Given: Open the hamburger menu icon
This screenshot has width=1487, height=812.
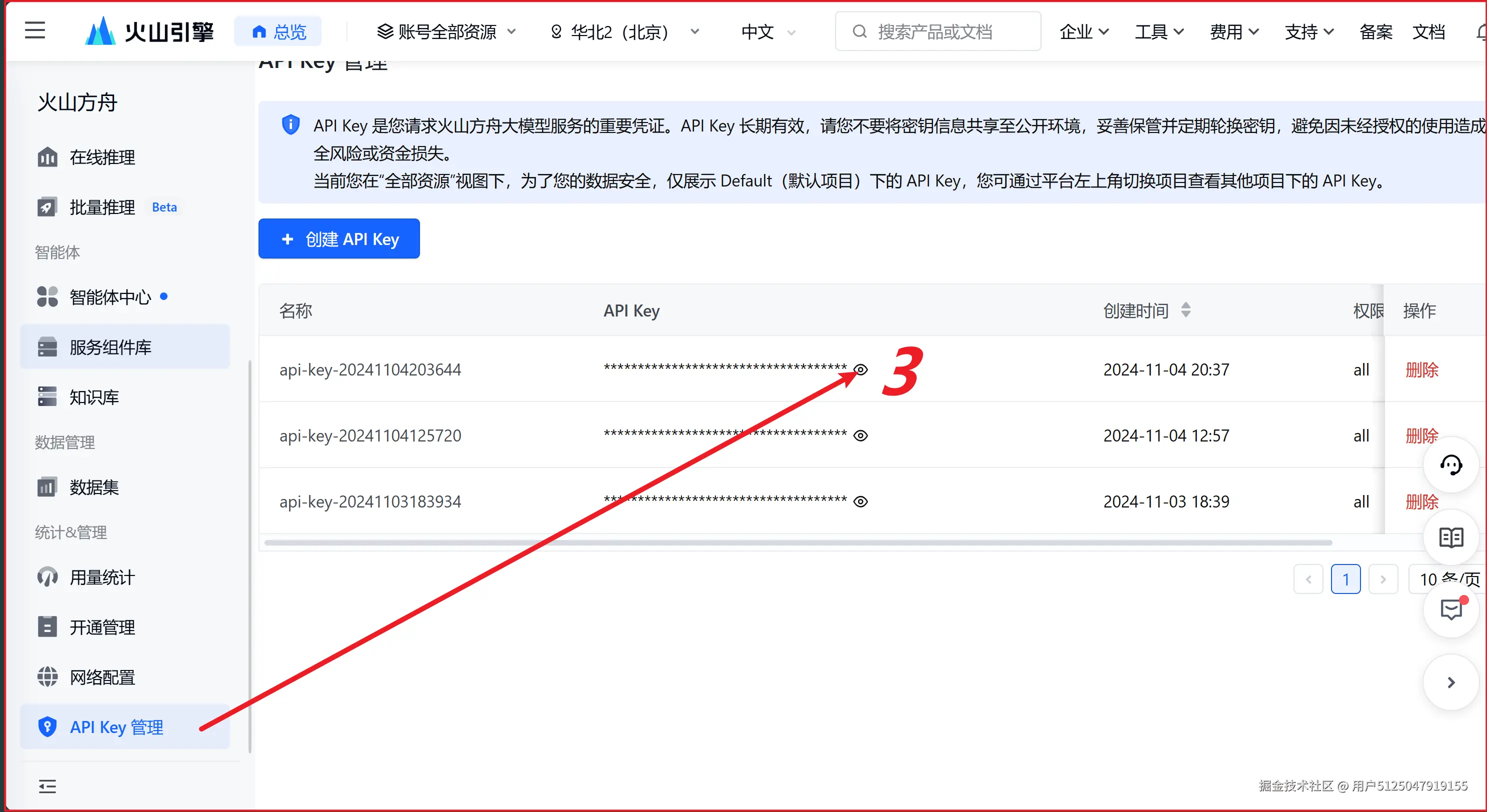Looking at the screenshot, I should (x=34, y=30).
